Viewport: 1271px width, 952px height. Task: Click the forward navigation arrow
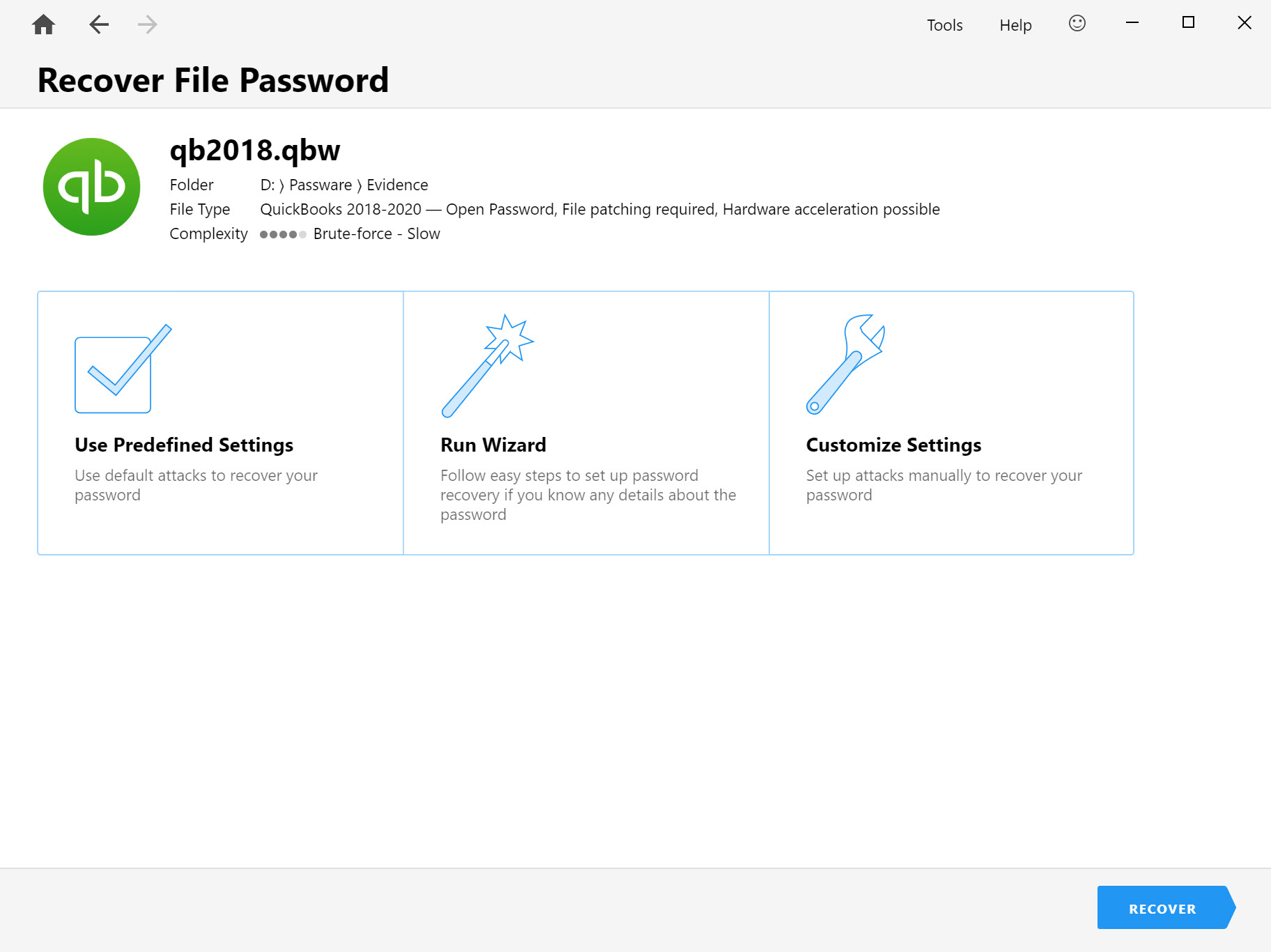coord(147,24)
